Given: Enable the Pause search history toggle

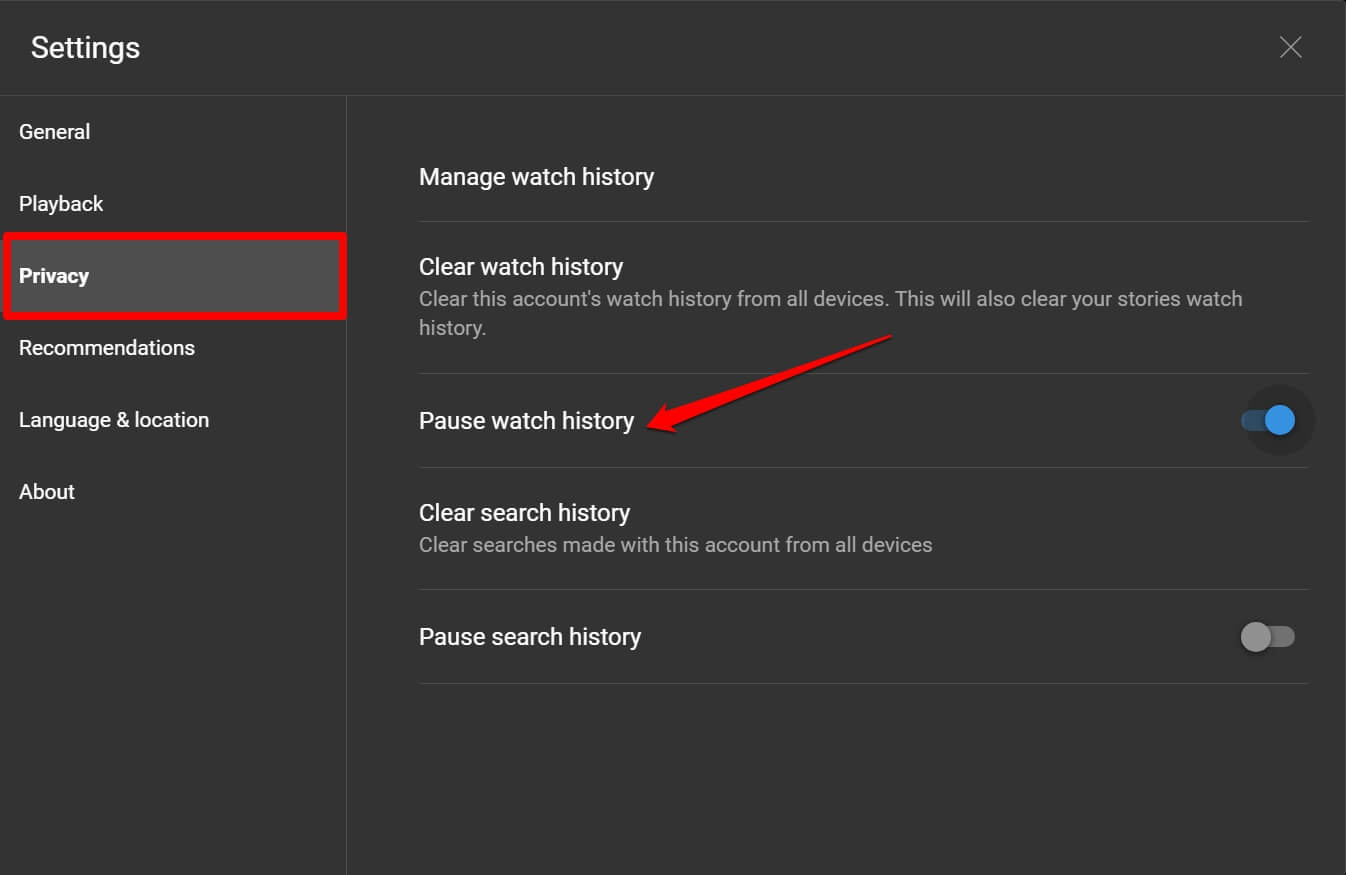Looking at the screenshot, I should coord(1268,637).
